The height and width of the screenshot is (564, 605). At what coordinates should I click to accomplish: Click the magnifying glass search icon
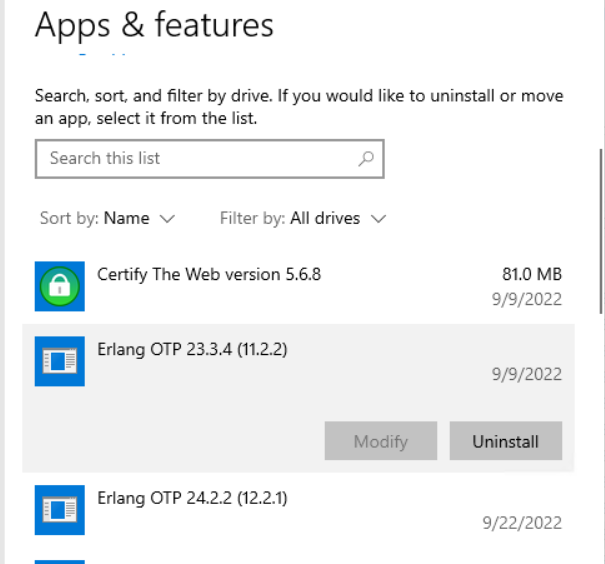tap(366, 158)
